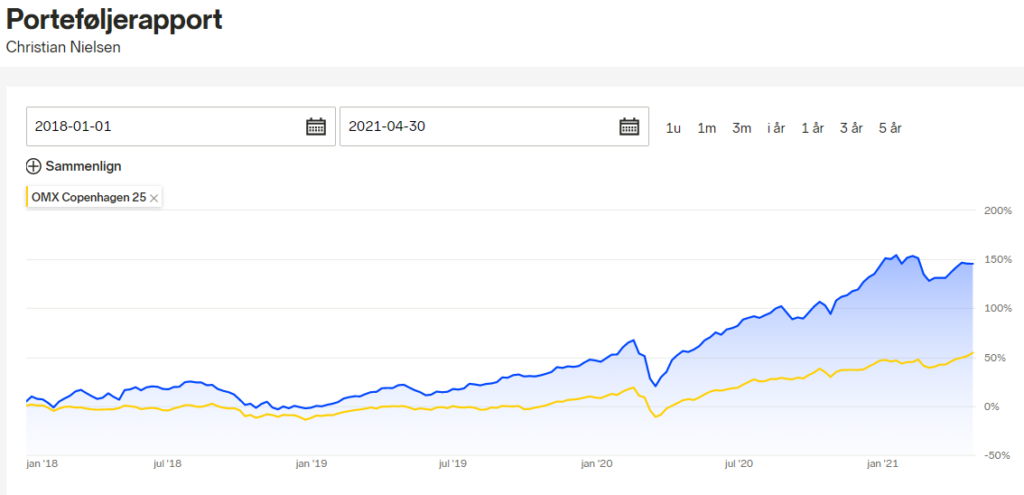
Task: Click end date field 2021-04-30
Action: click(475, 127)
